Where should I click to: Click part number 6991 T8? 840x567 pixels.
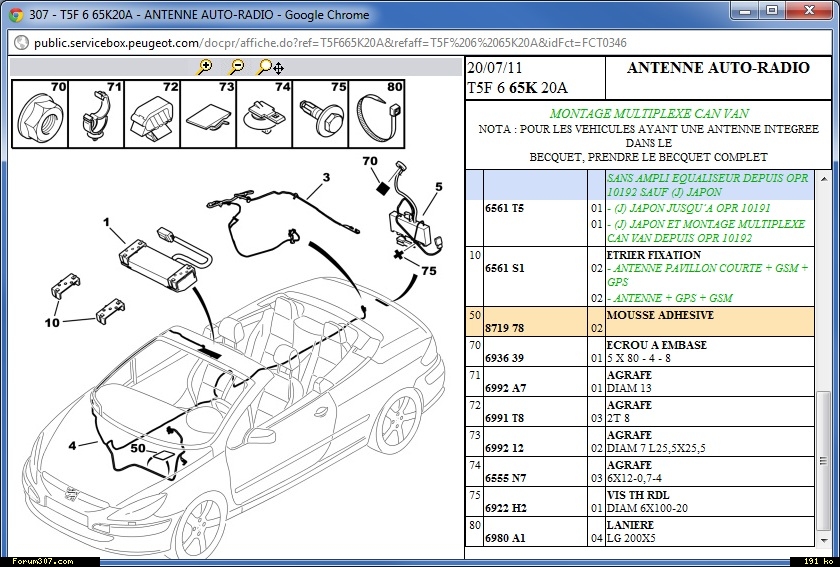click(504, 418)
